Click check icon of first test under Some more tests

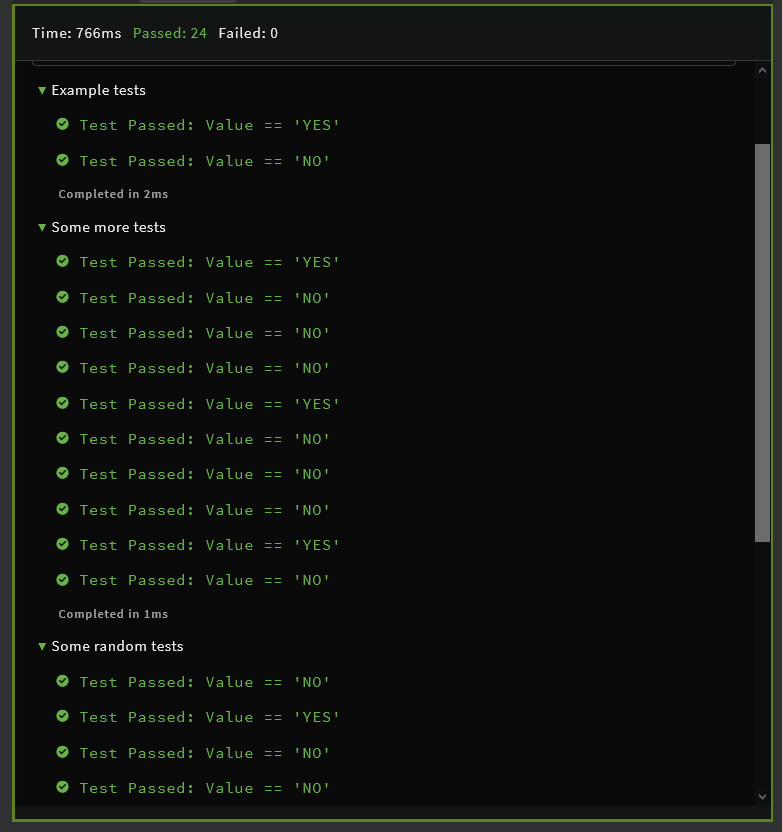[63, 261]
